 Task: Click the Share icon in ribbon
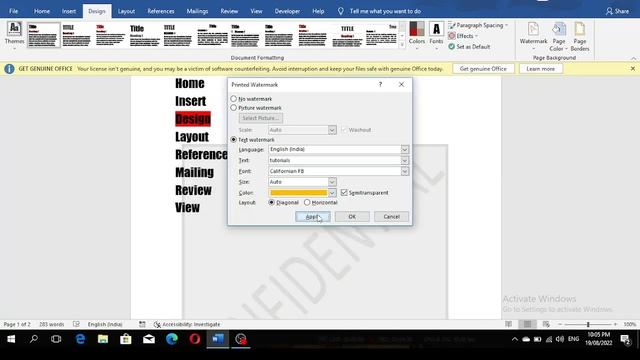(x=609, y=11)
